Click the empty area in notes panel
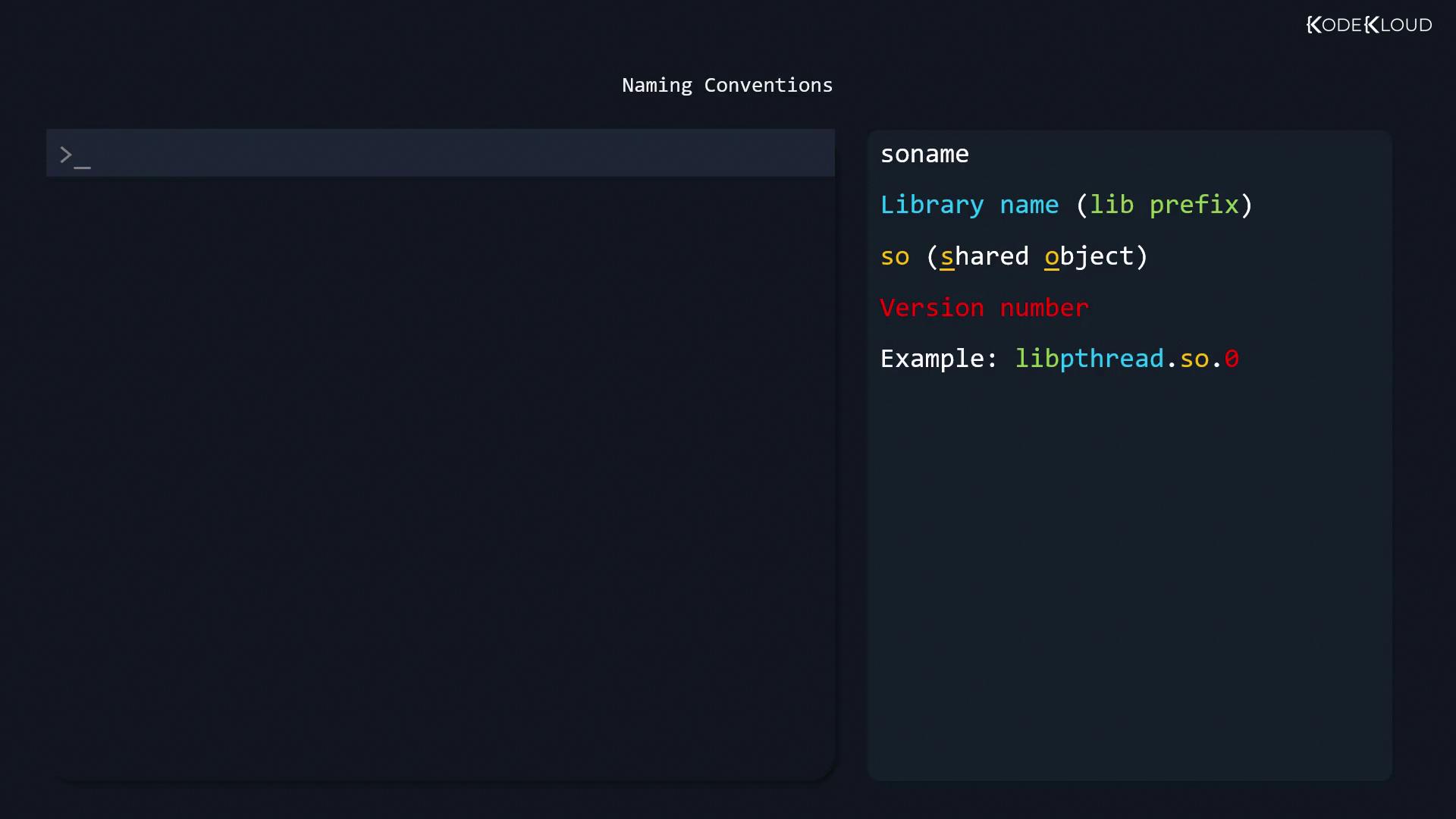The width and height of the screenshot is (1456, 819). pos(1128,576)
